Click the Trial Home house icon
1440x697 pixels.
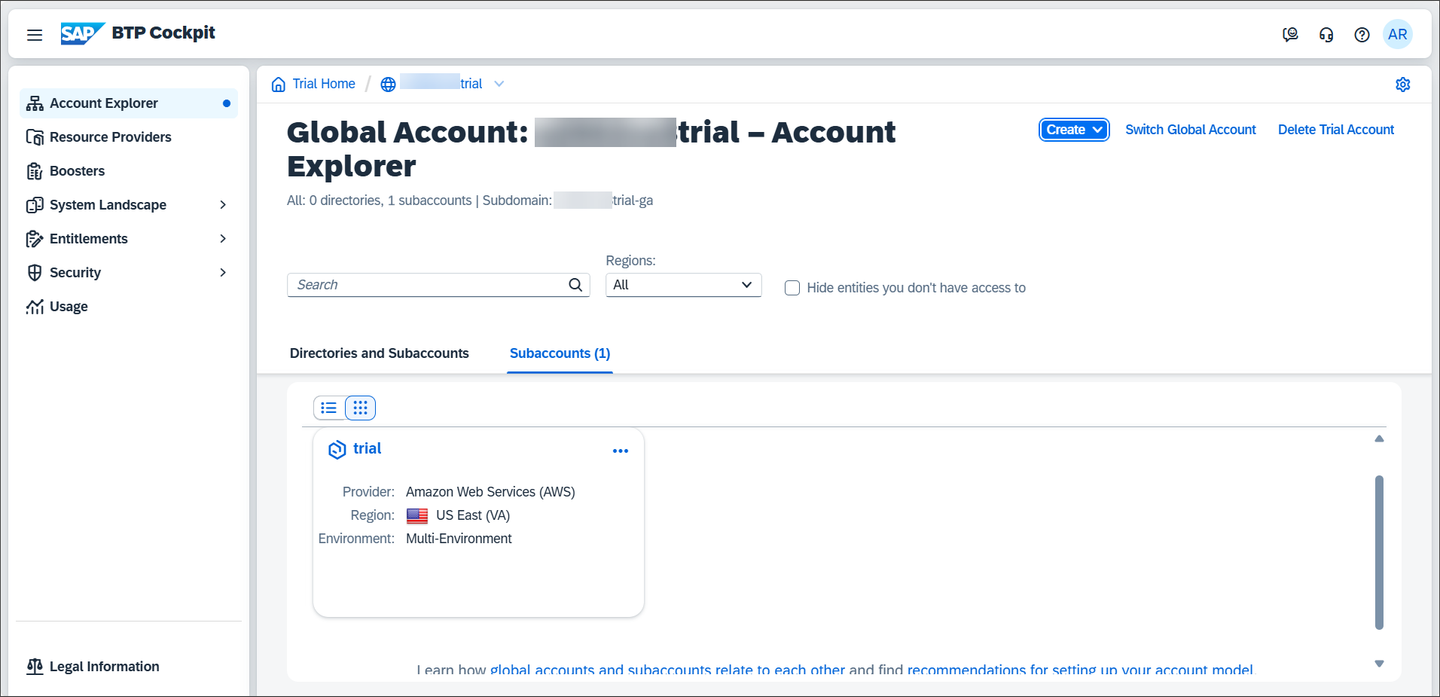[278, 84]
